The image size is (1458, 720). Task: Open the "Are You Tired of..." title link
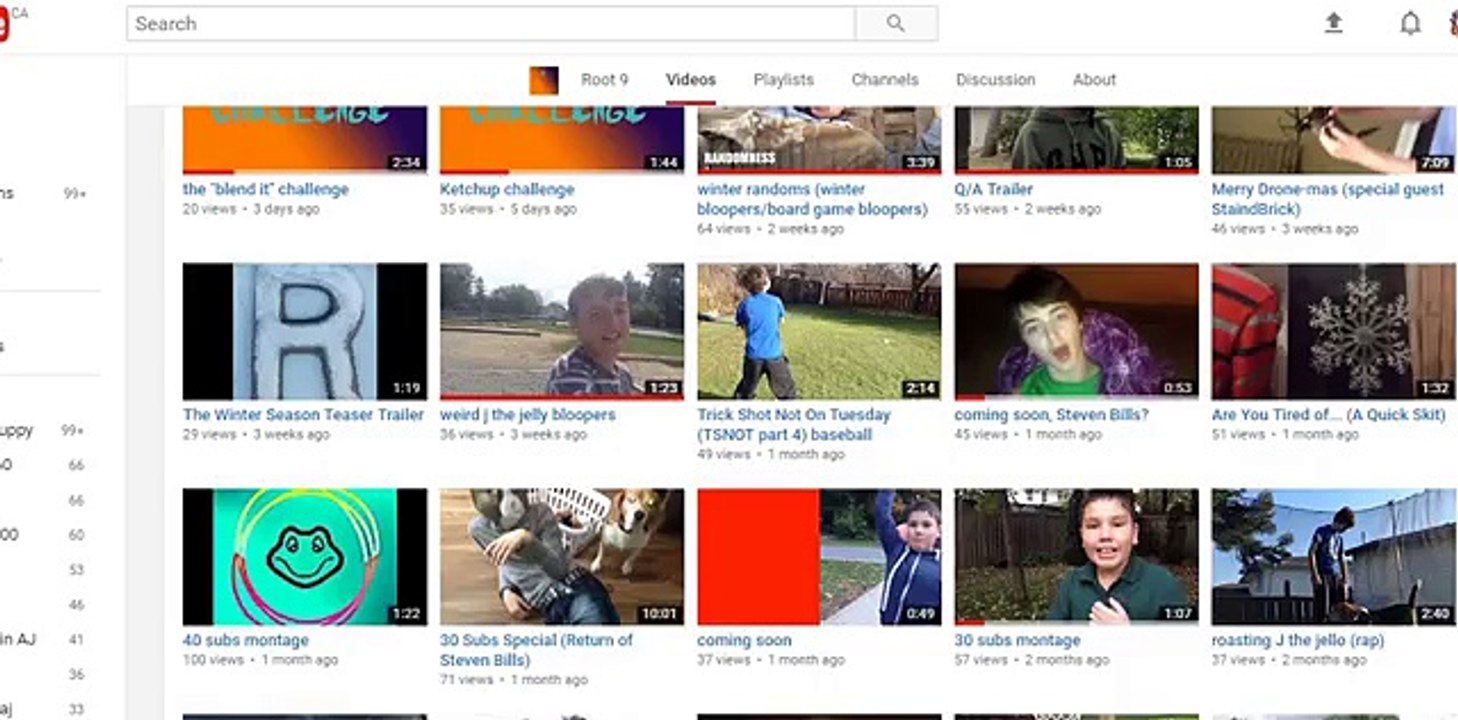click(x=1329, y=415)
